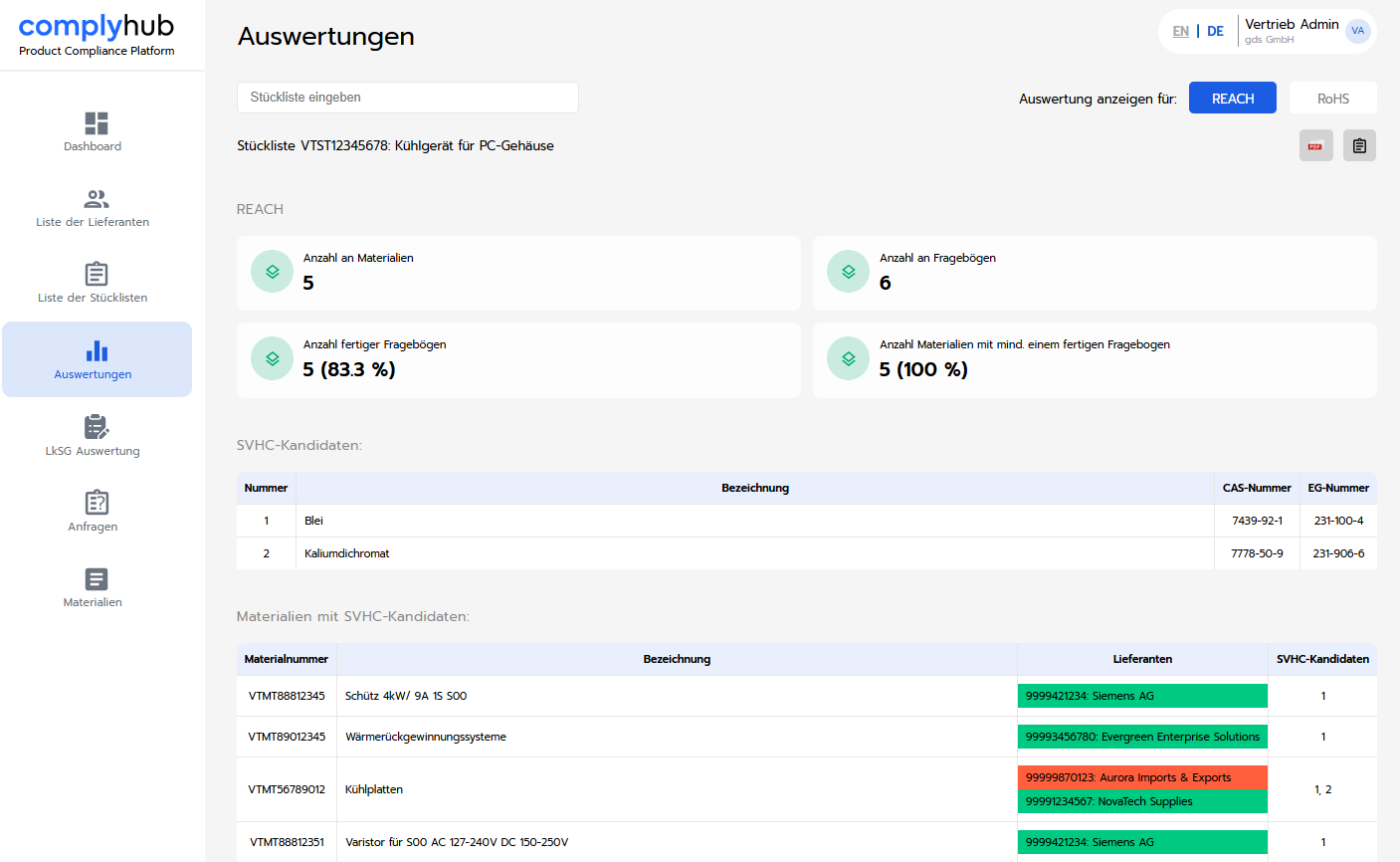
Task: Click Nummer column header in SVHC table
Action: (x=266, y=488)
